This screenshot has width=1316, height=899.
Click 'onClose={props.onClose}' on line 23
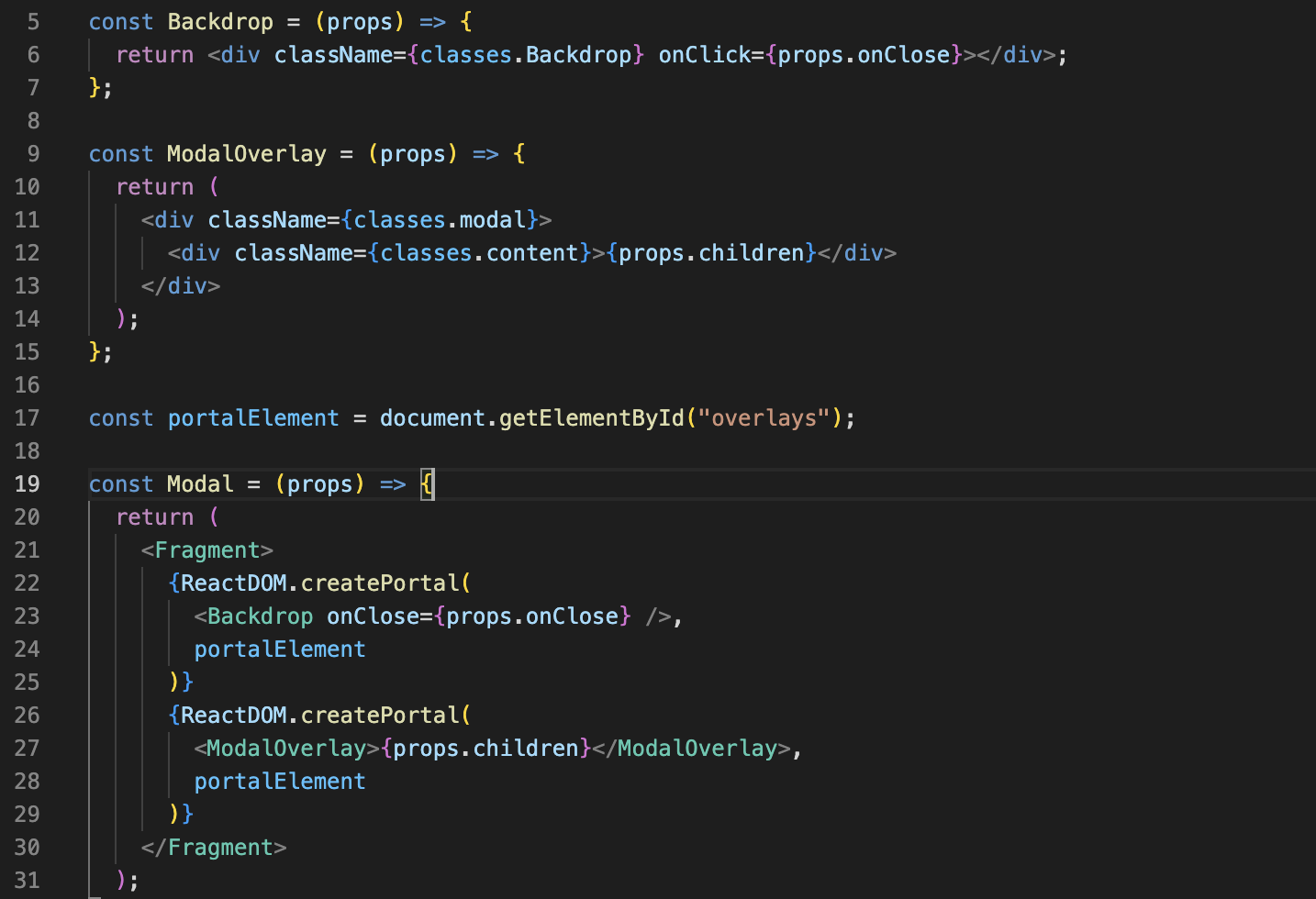(x=479, y=616)
